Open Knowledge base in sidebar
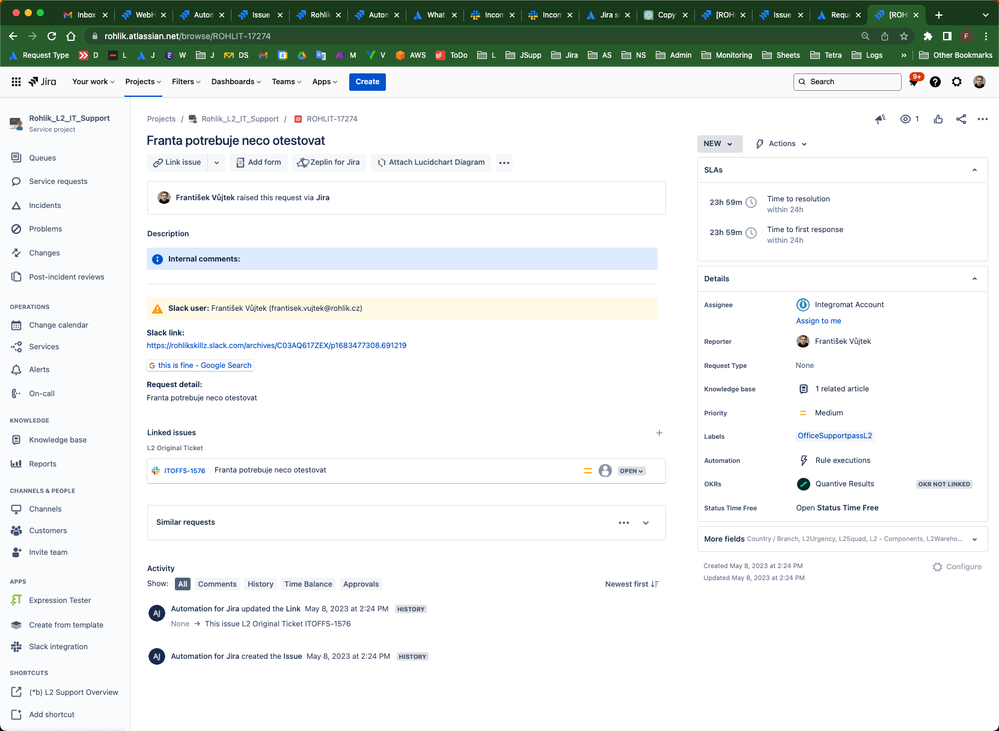This screenshot has height=731, width=999. coord(57,440)
